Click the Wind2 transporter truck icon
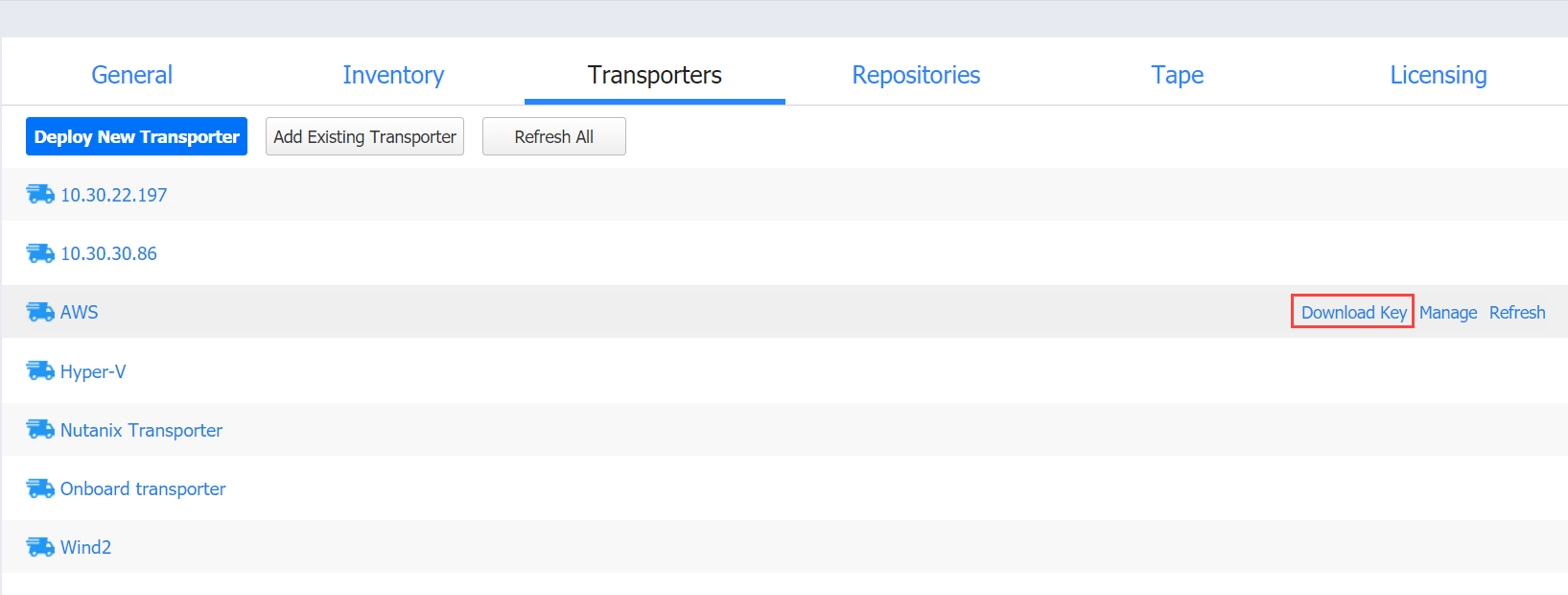 coord(40,547)
